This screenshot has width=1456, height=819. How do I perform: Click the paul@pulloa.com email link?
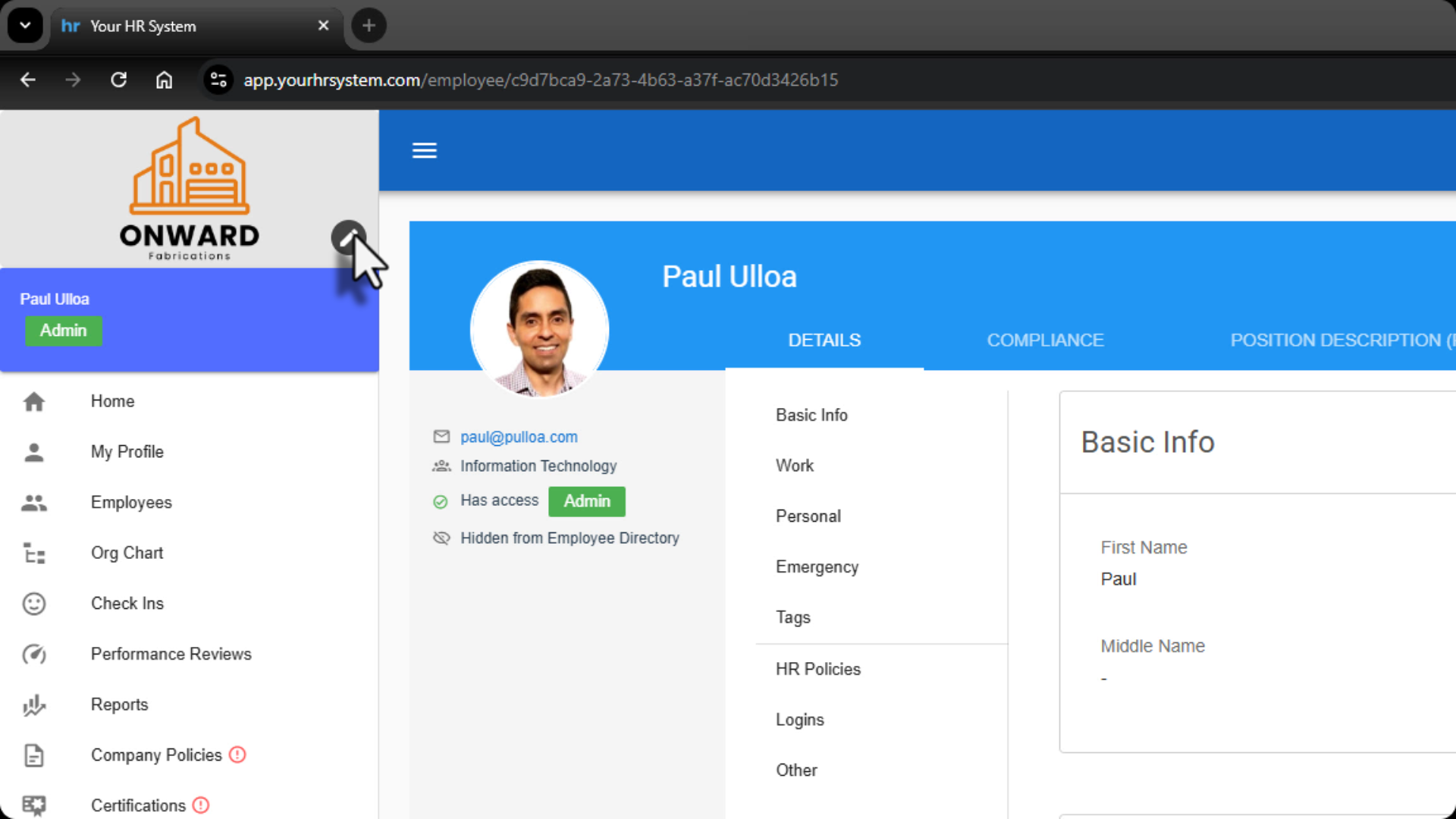click(519, 438)
